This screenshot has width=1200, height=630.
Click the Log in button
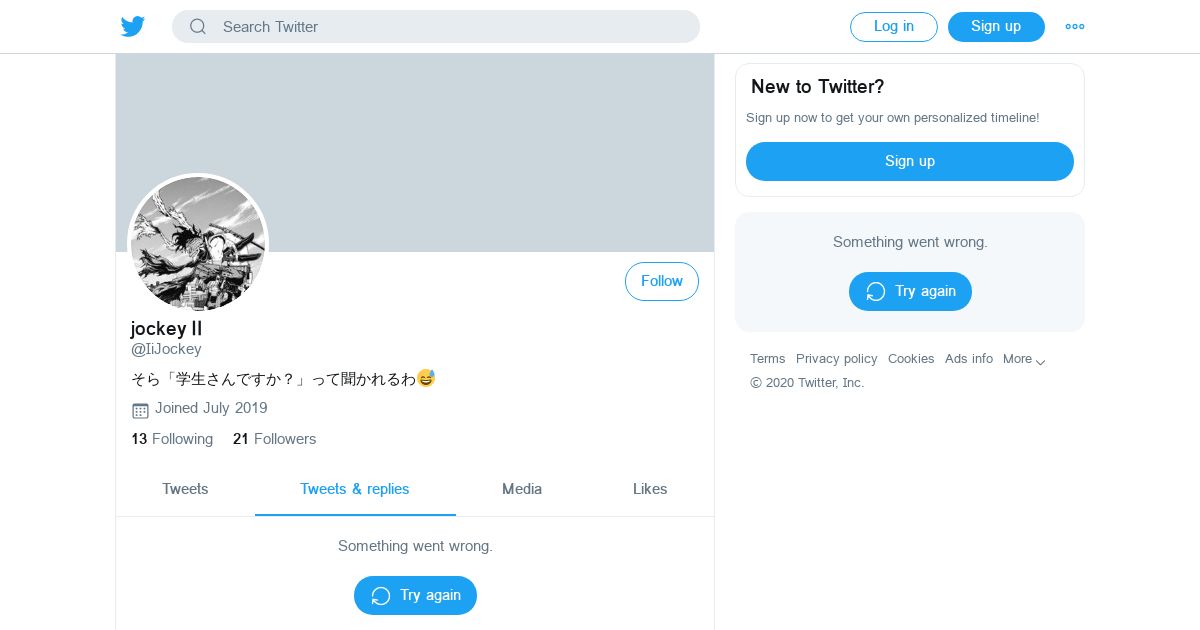tap(894, 27)
